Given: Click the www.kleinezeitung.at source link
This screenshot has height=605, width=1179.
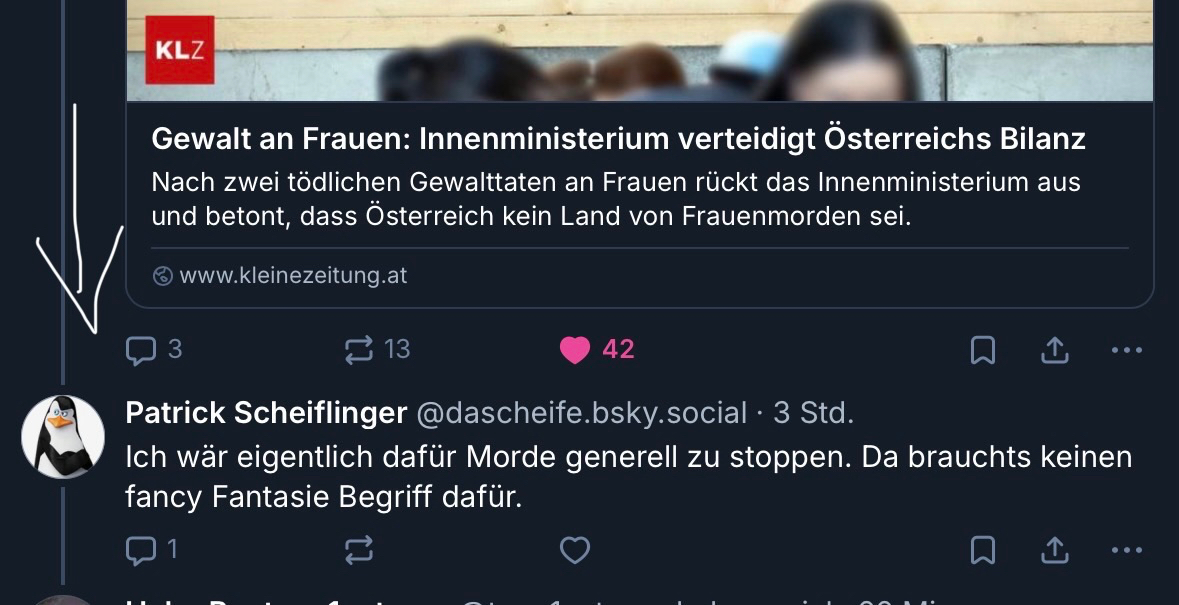Looking at the screenshot, I should [293, 275].
